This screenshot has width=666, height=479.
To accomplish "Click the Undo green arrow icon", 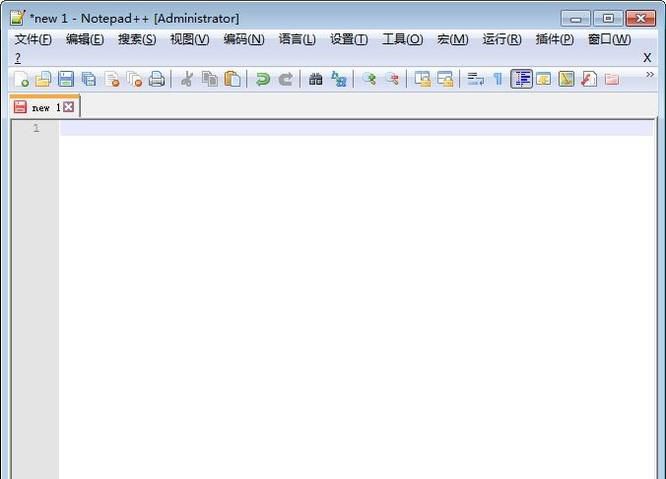I will 262,79.
